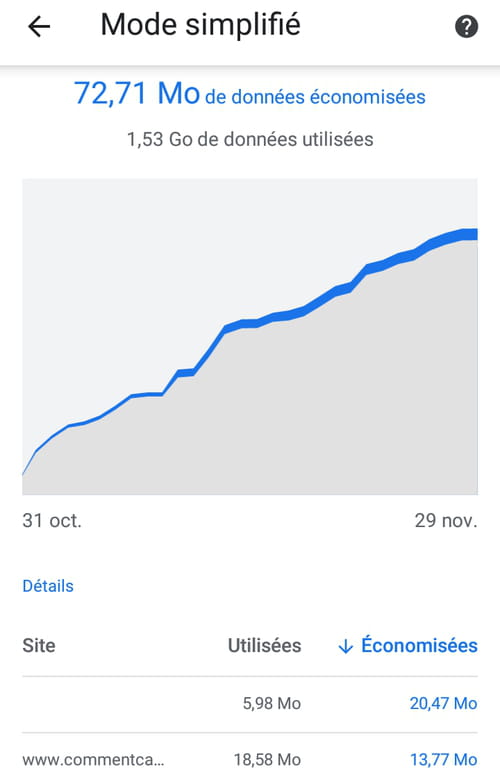Sort by the Économisées column
This screenshot has width=500, height=775.
tap(419, 645)
